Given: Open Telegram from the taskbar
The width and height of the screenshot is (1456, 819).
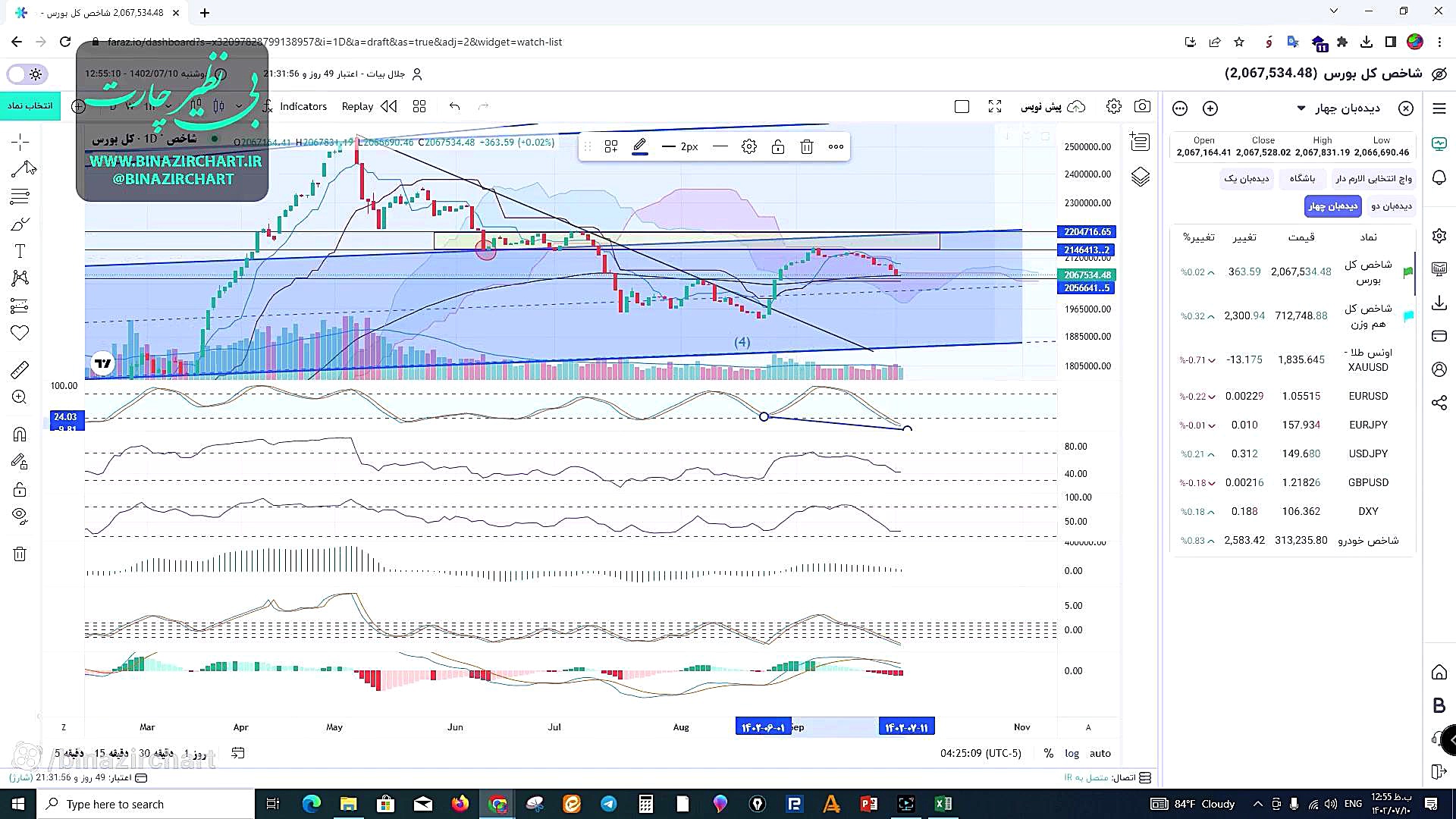Looking at the screenshot, I should pos(609,804).
